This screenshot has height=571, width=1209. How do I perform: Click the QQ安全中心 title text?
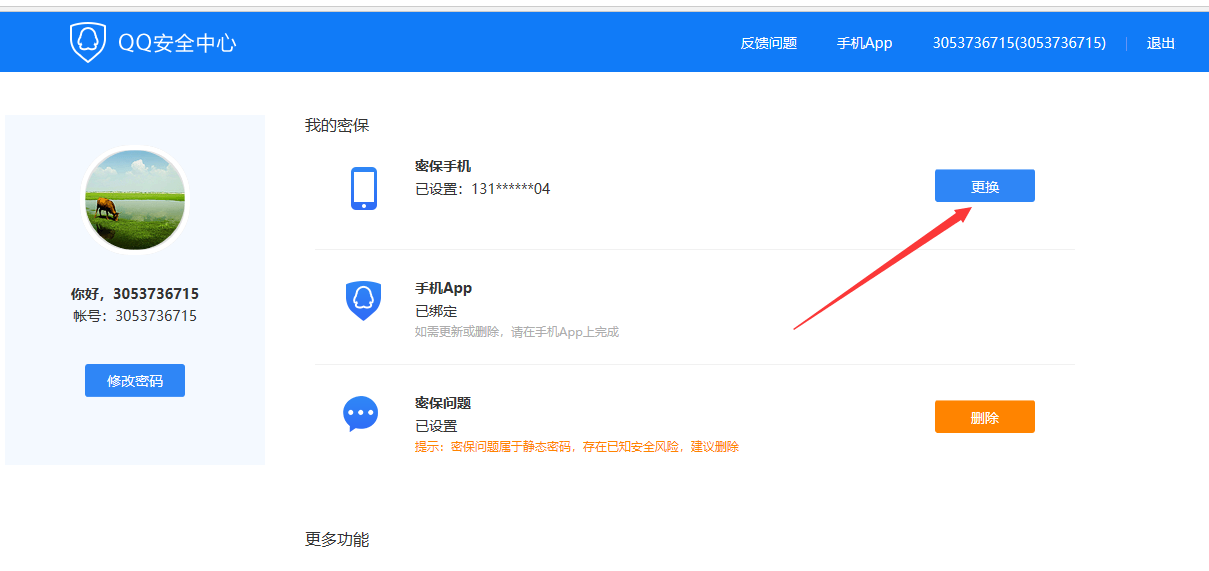click(x=177, y=43)
